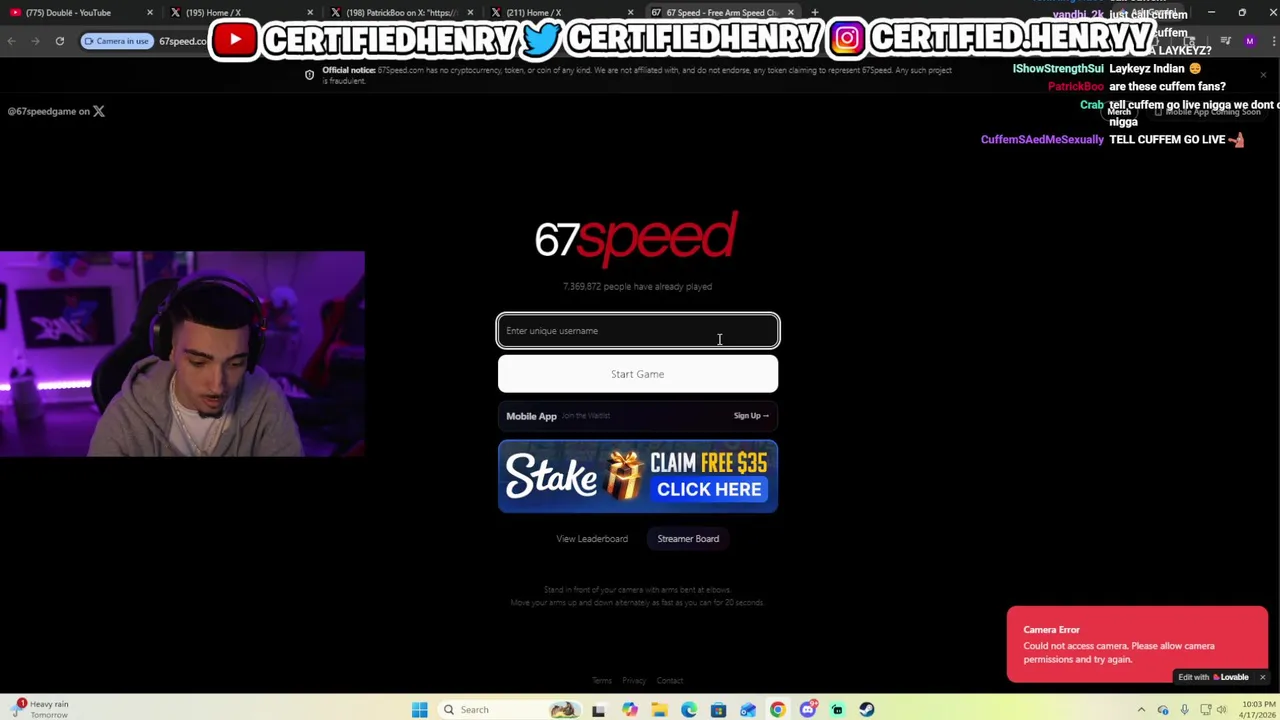Click the Mobile App label

coord(531,416)
